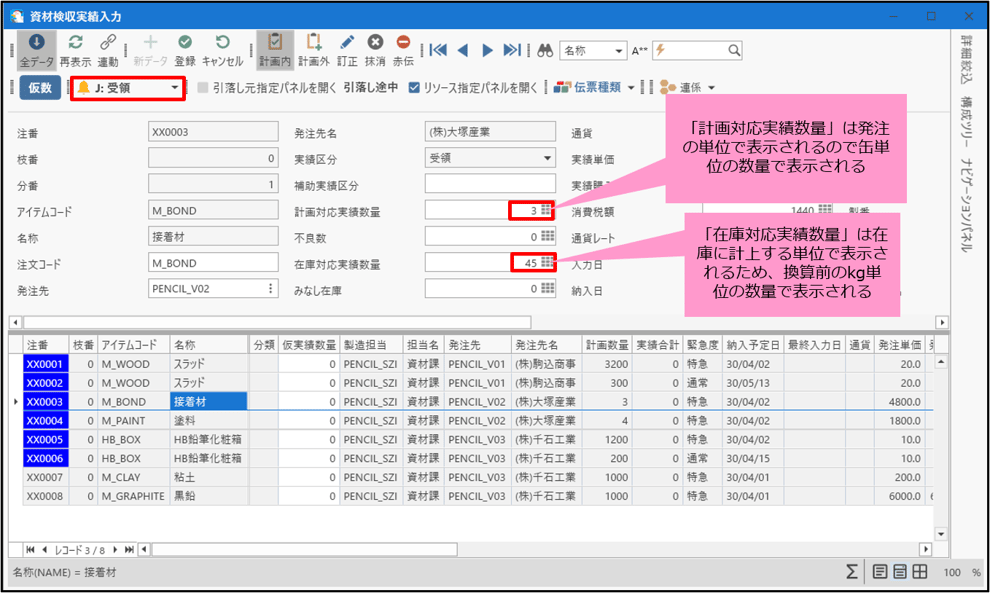Image resolution: width=990 pixels, height=593 pixels.
Task: Click the 再表示 refresh icon
Action: (75, 43)
